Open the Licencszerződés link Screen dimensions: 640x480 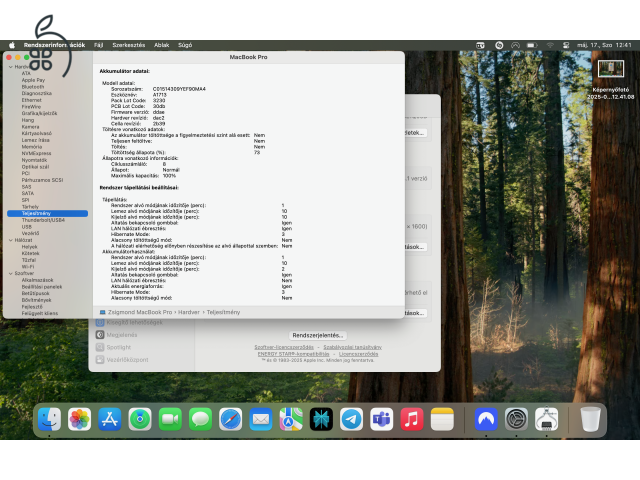(358, 354)
